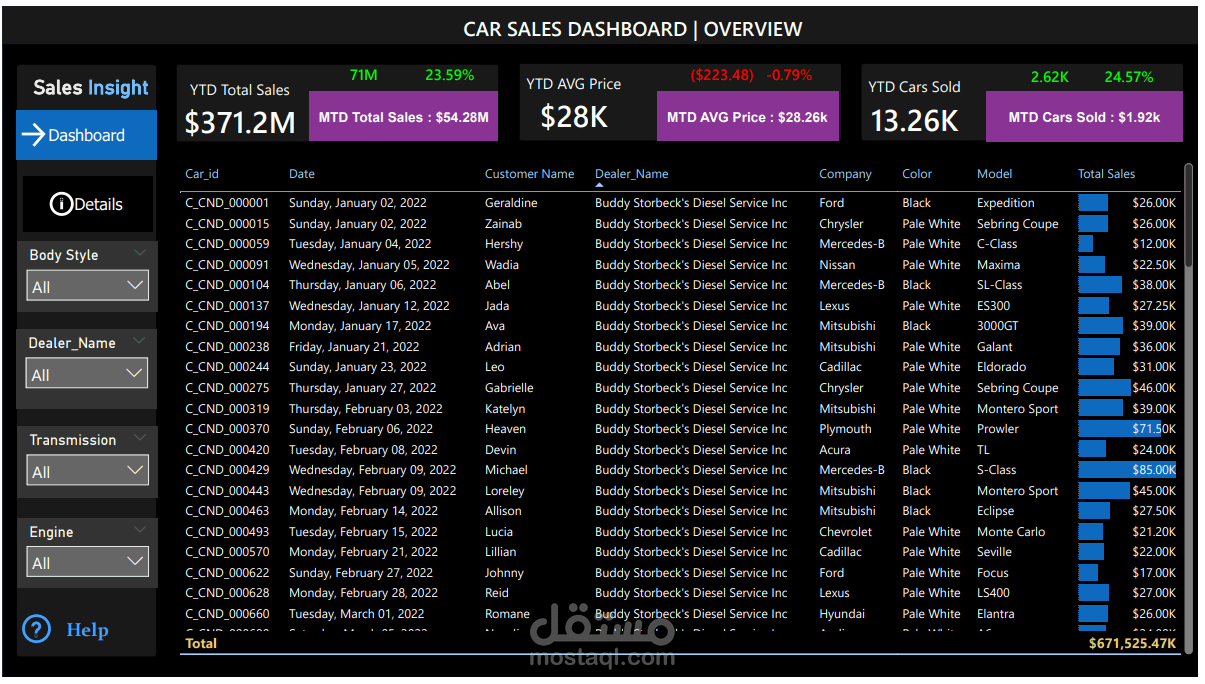The image size is (1205, 684).
Task: Sort by the Total Sales column header
Action: click(x=1106, y=173)
